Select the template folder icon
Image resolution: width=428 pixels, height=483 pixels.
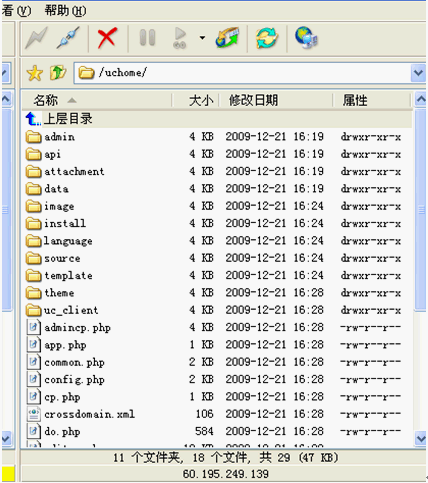point(34,275)
